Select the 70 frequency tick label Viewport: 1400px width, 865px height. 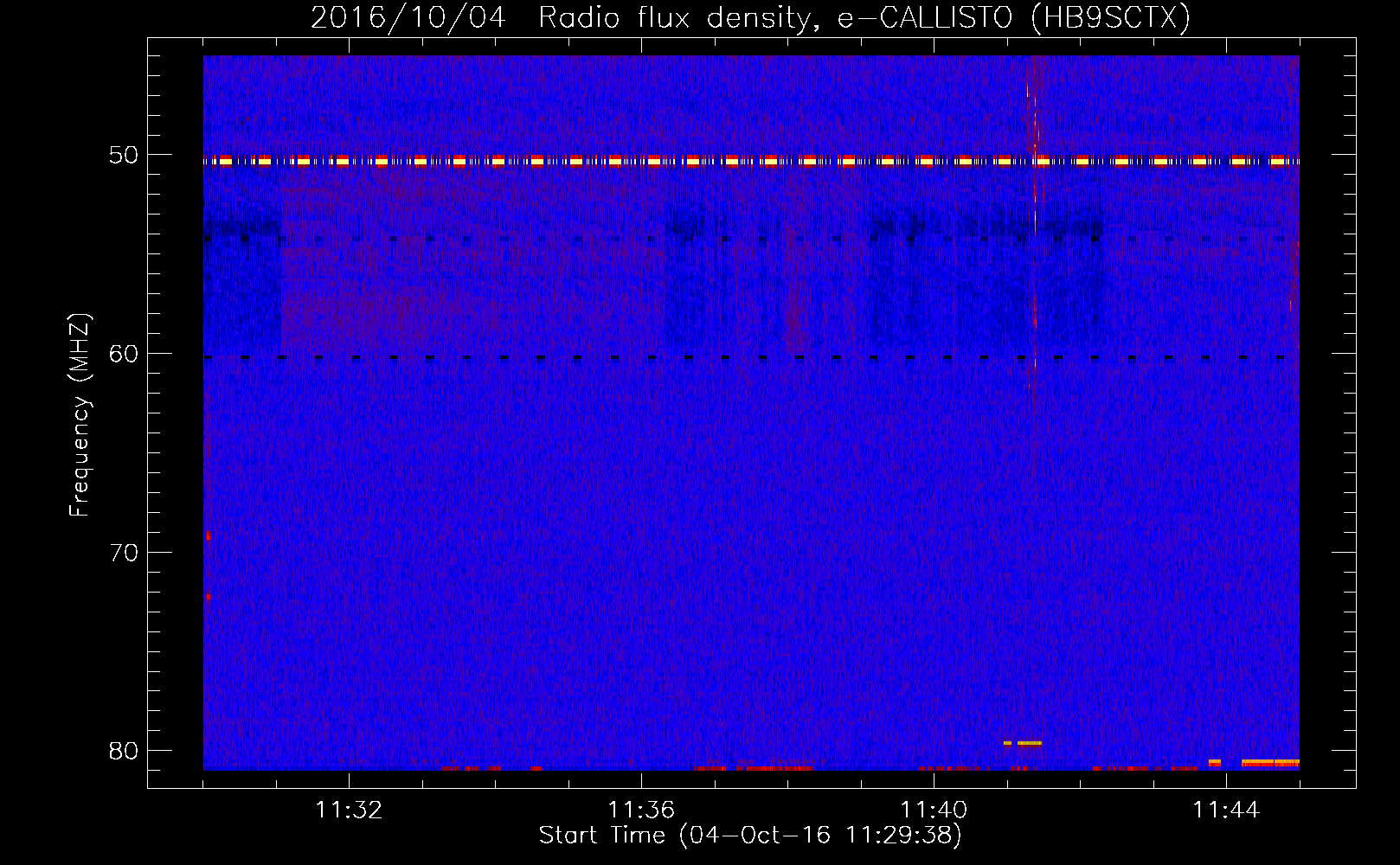pos(124,552)
